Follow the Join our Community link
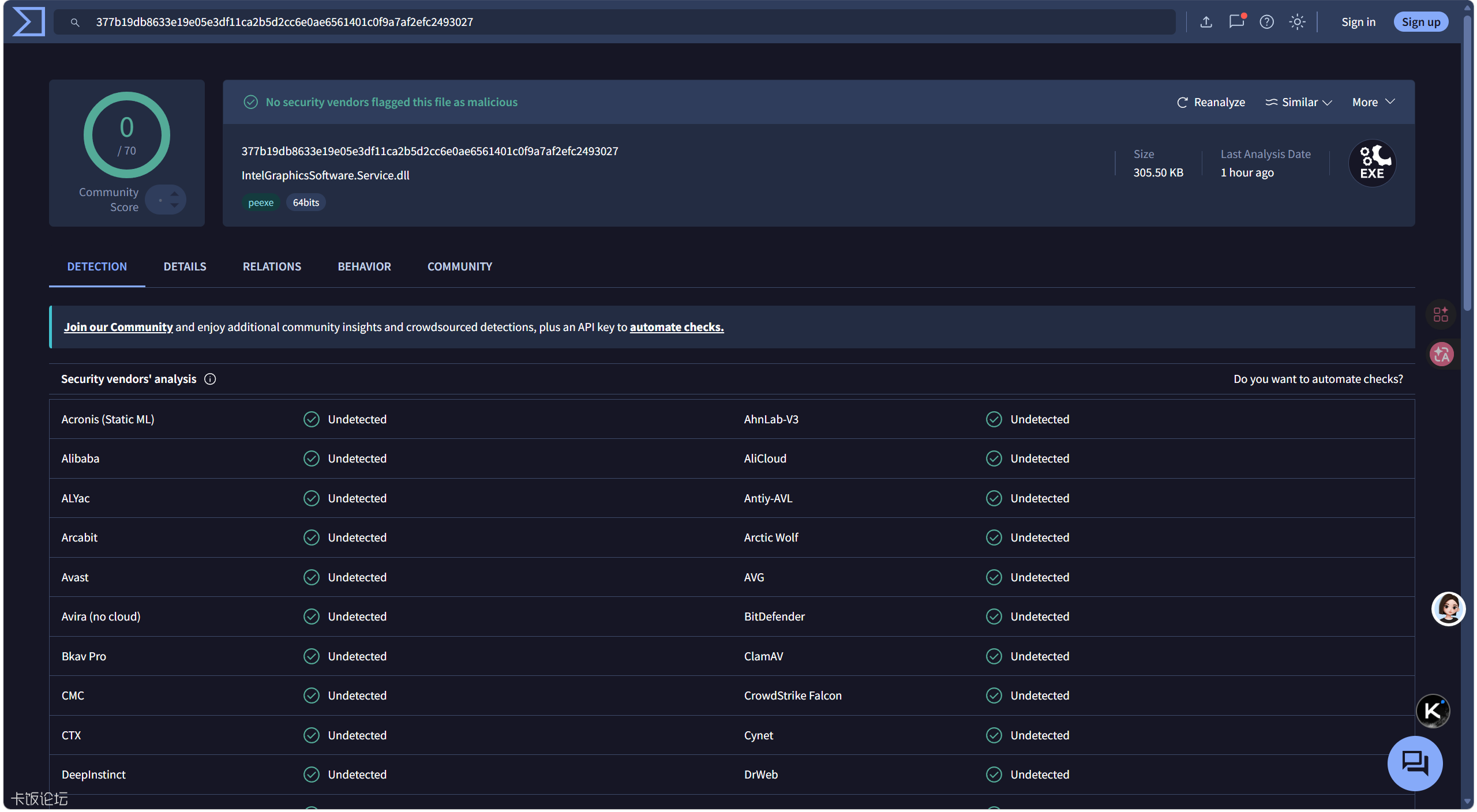 click(118, 327)
